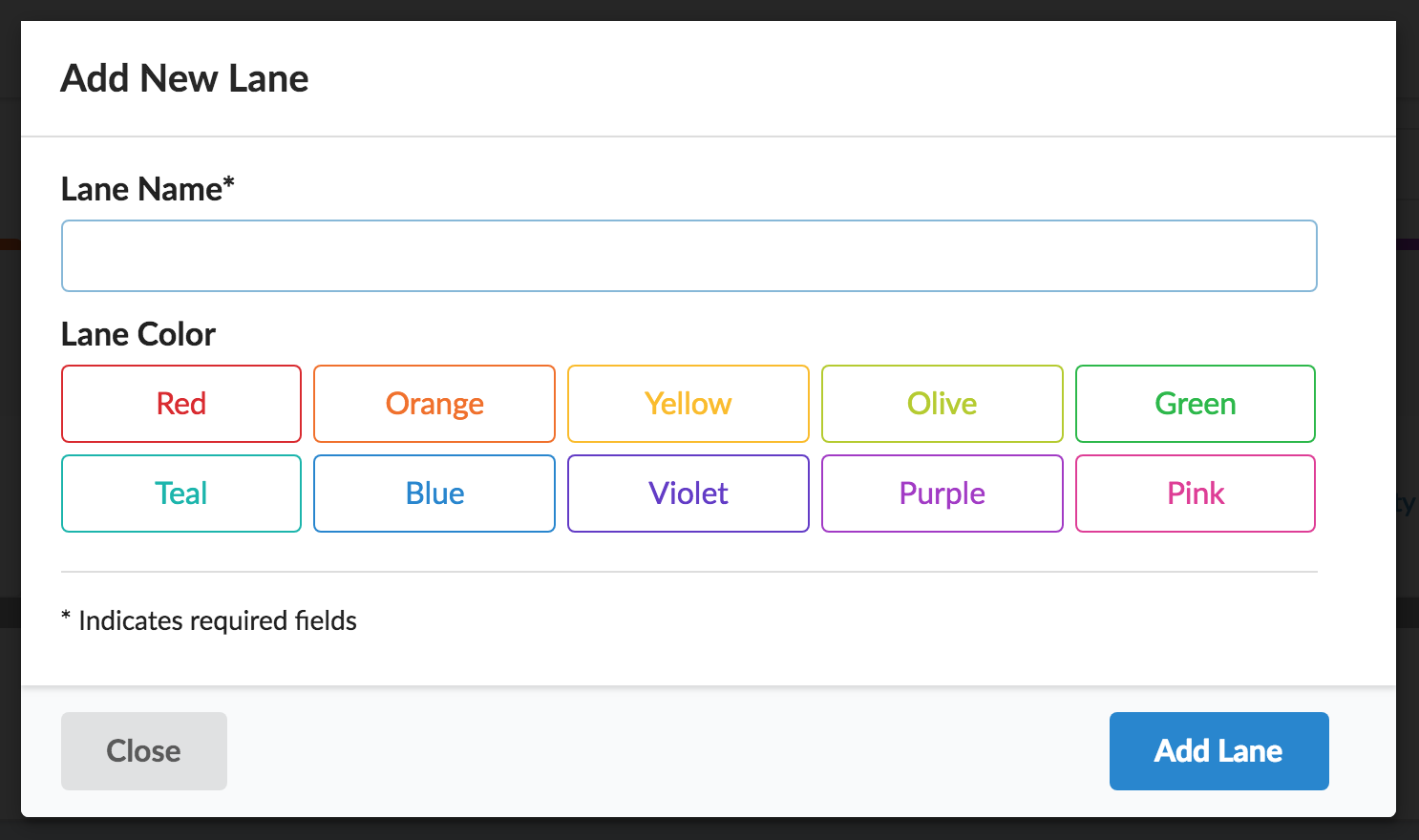Select Blue for the lane color

click(x=434, y=493)
